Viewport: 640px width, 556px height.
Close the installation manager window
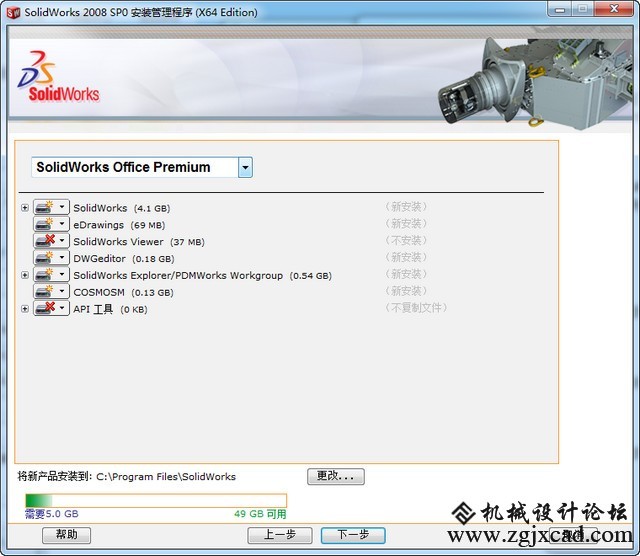coord(614,9)
